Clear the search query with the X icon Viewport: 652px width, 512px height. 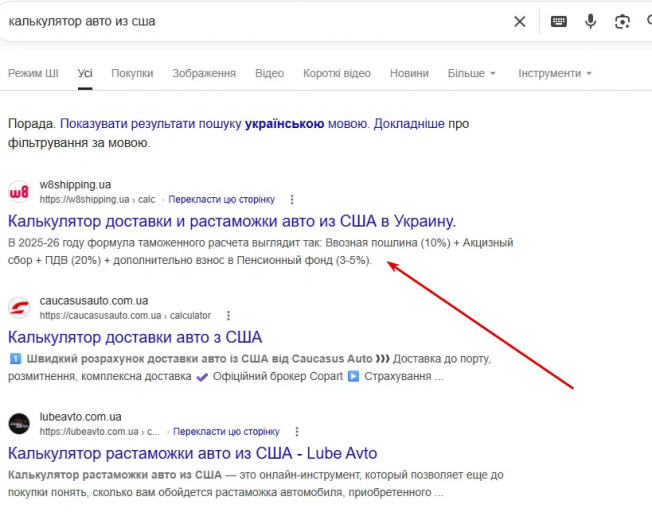520,21
